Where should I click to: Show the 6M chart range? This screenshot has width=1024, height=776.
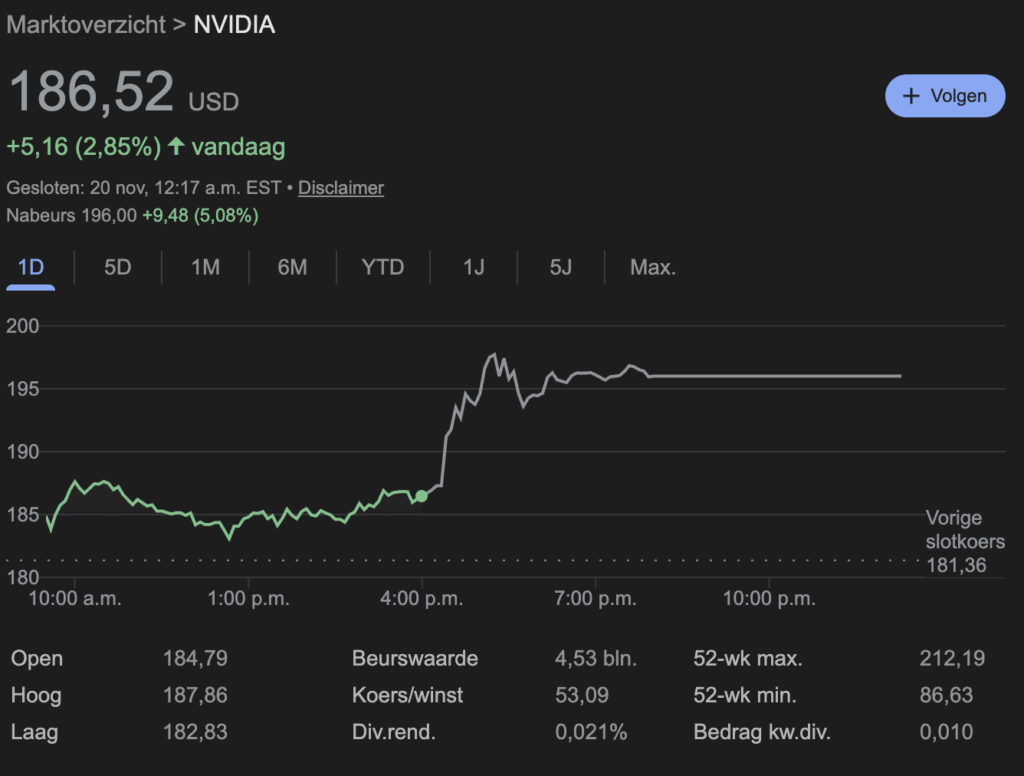pos(292,267)
